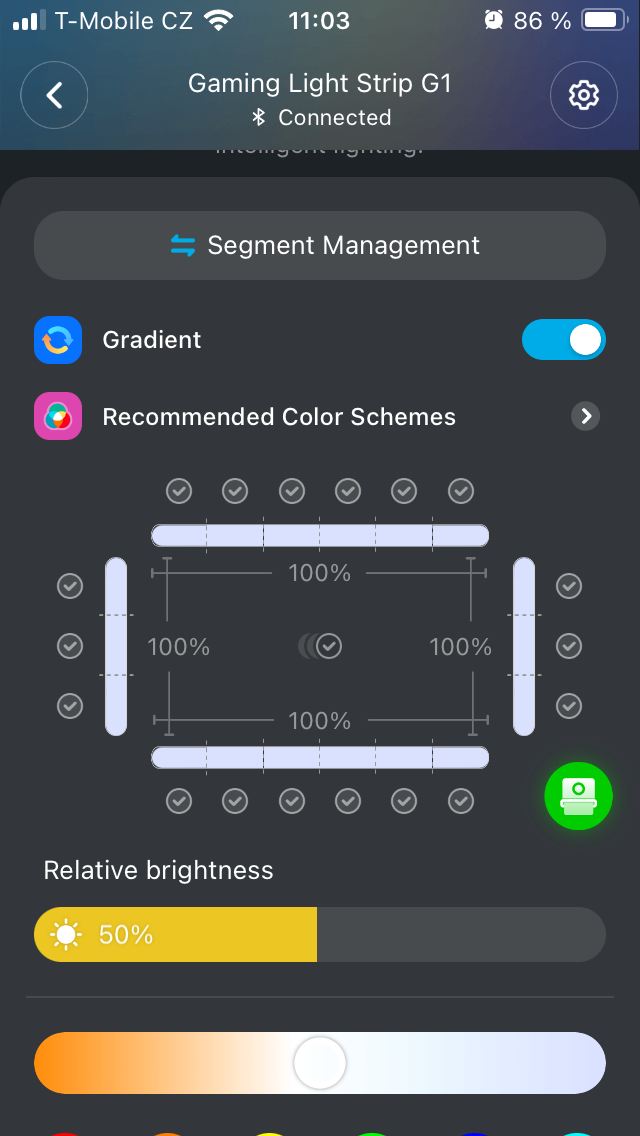Turn off the Gradient toggle

[x=563, y=340]
